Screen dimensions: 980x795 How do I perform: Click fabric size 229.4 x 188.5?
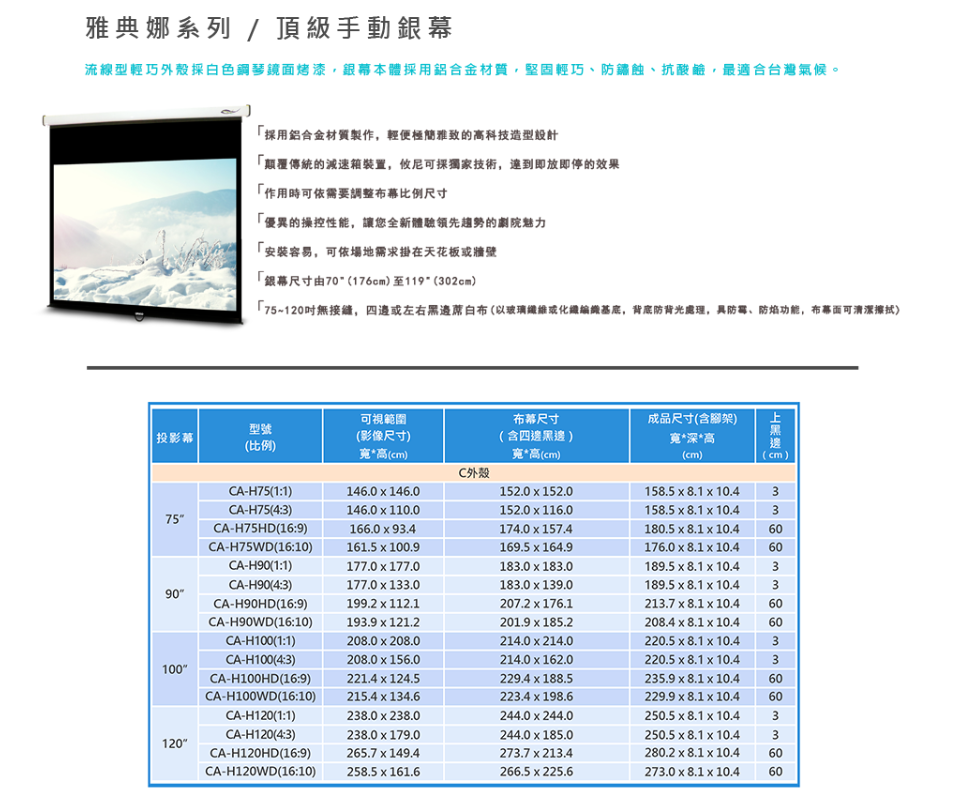tap(536, 678)
